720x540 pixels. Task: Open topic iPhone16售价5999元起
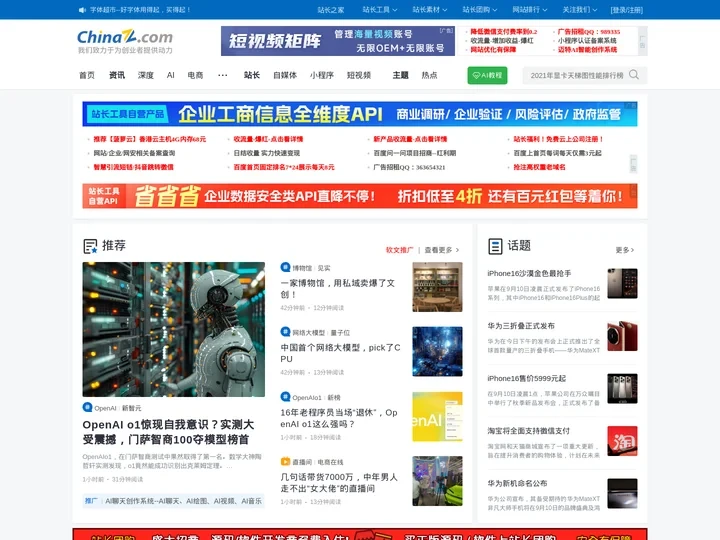point(527,378)
